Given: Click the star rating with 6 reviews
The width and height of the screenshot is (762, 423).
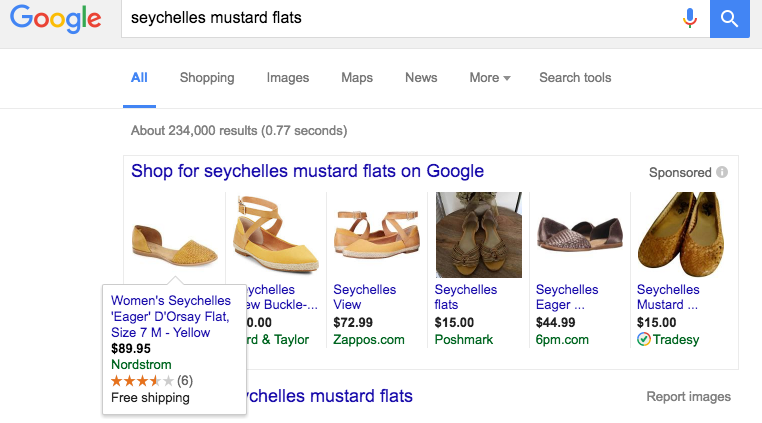Looking at the screenshot, I should coord(152,381).
